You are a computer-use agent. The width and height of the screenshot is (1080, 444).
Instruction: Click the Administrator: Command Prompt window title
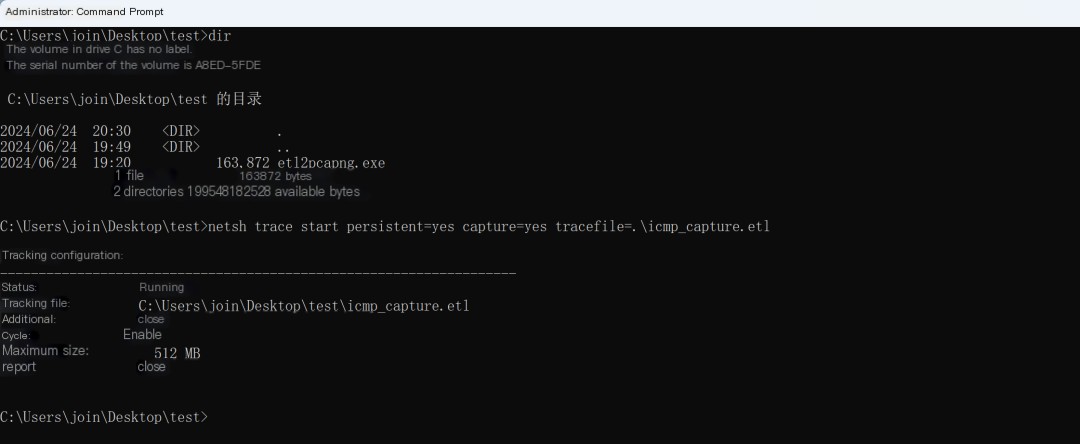(84, 12)
